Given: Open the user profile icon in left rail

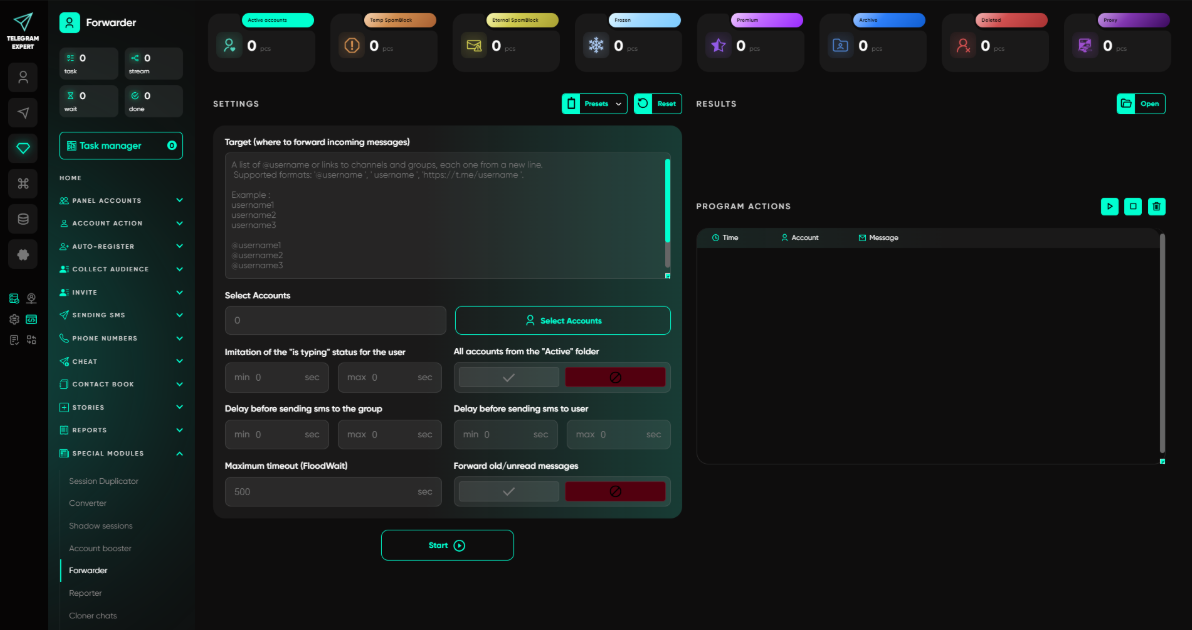Looking at the screenshot, I should point(23,77).
